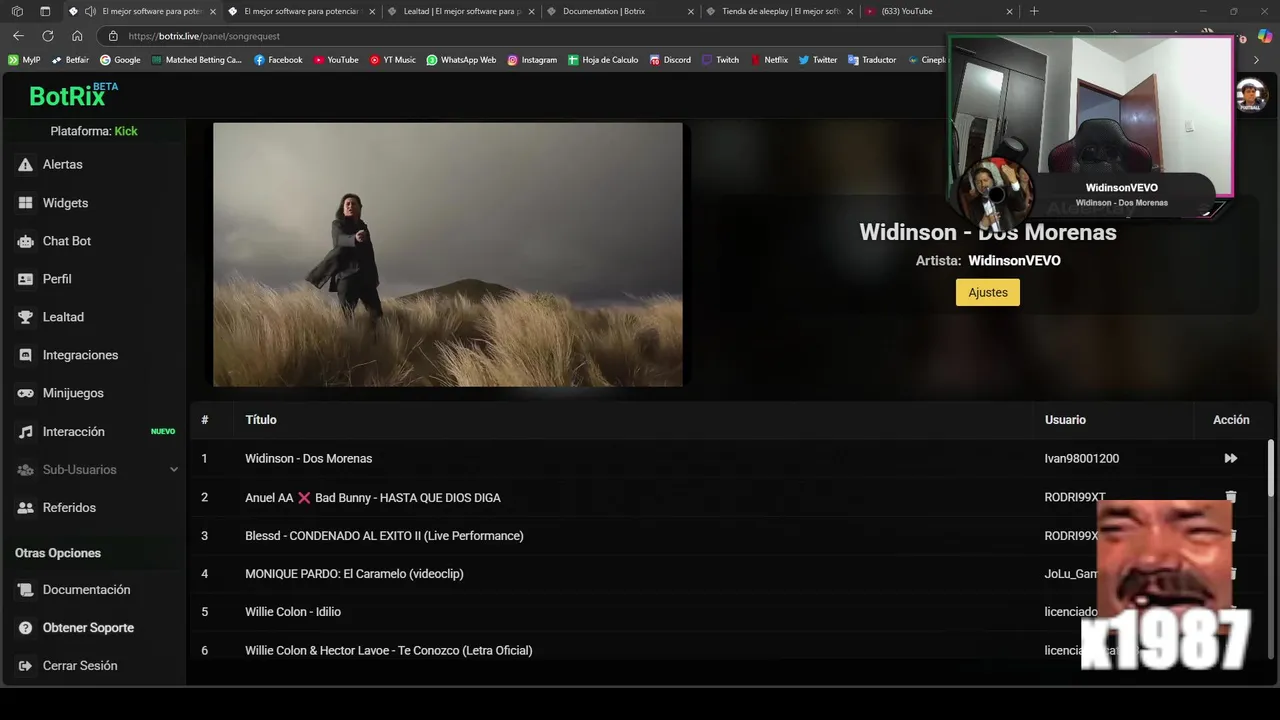This screenshot has height=720, width=1280.
Task: Open the Alertas section in sidebar
Action: click(x=62, y=164)
